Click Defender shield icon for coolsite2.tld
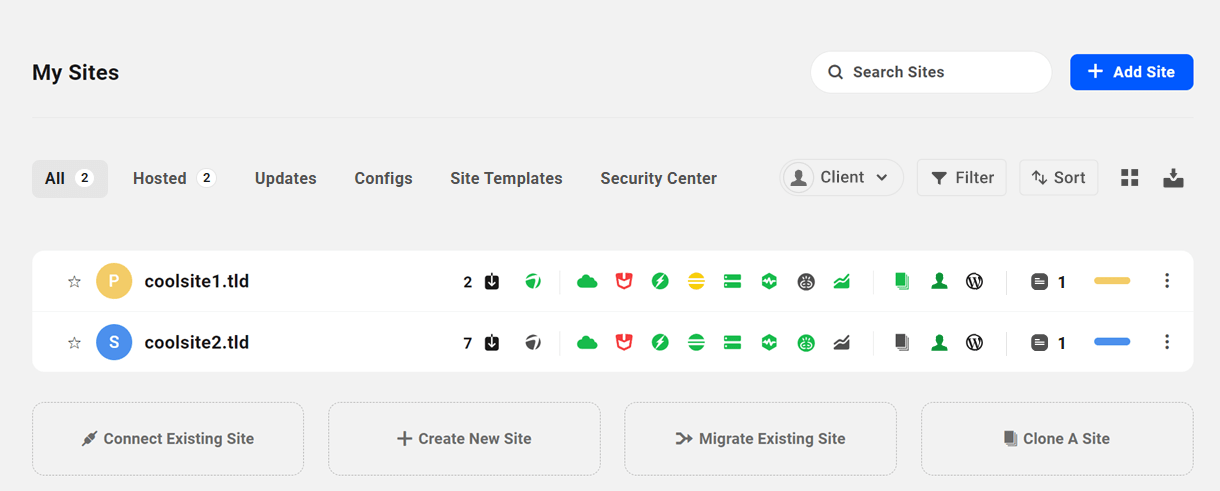 tap(624, 343)
